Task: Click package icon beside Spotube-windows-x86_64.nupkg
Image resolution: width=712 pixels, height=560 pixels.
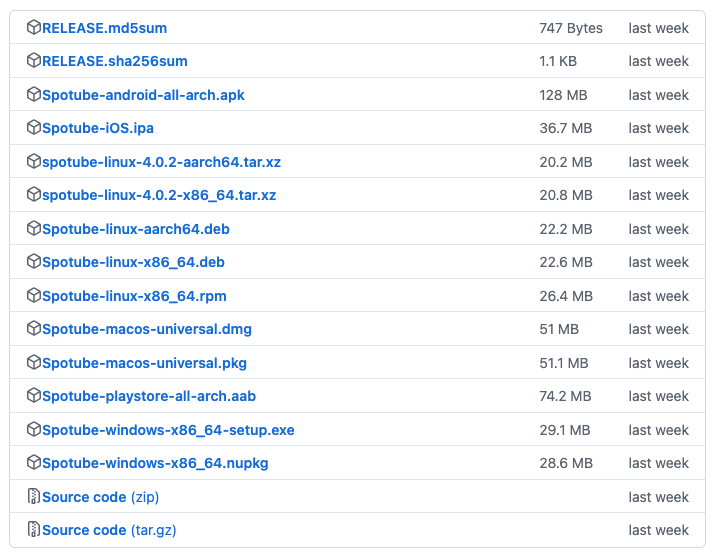Action: tap(34, 462)
